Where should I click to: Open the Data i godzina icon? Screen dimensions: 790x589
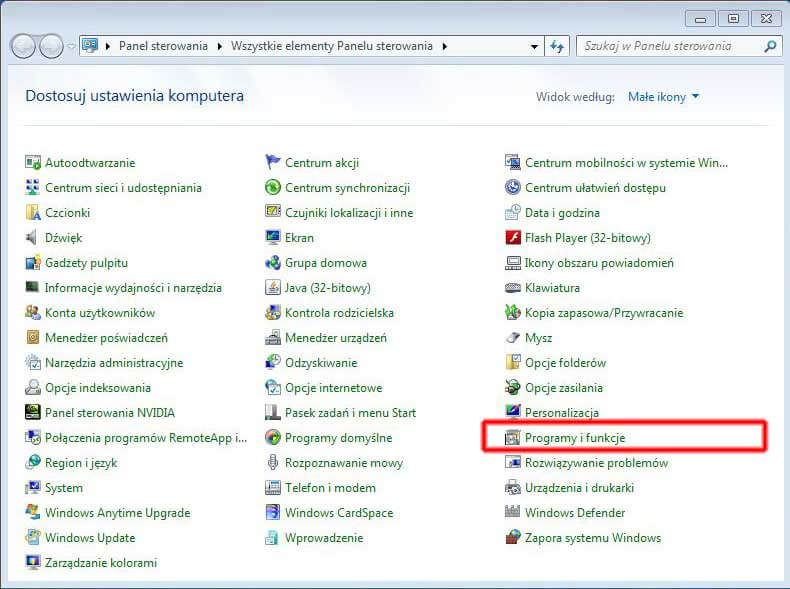pos(513,213)
